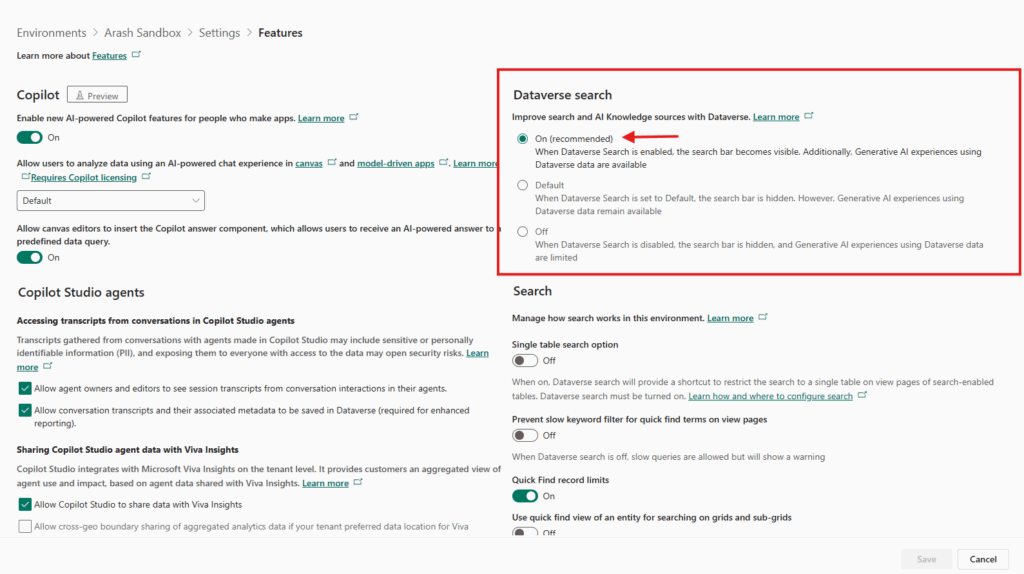Toggle Quick Find record limits off
This screenshot has height=574, width=1024.
click(525, 496)
